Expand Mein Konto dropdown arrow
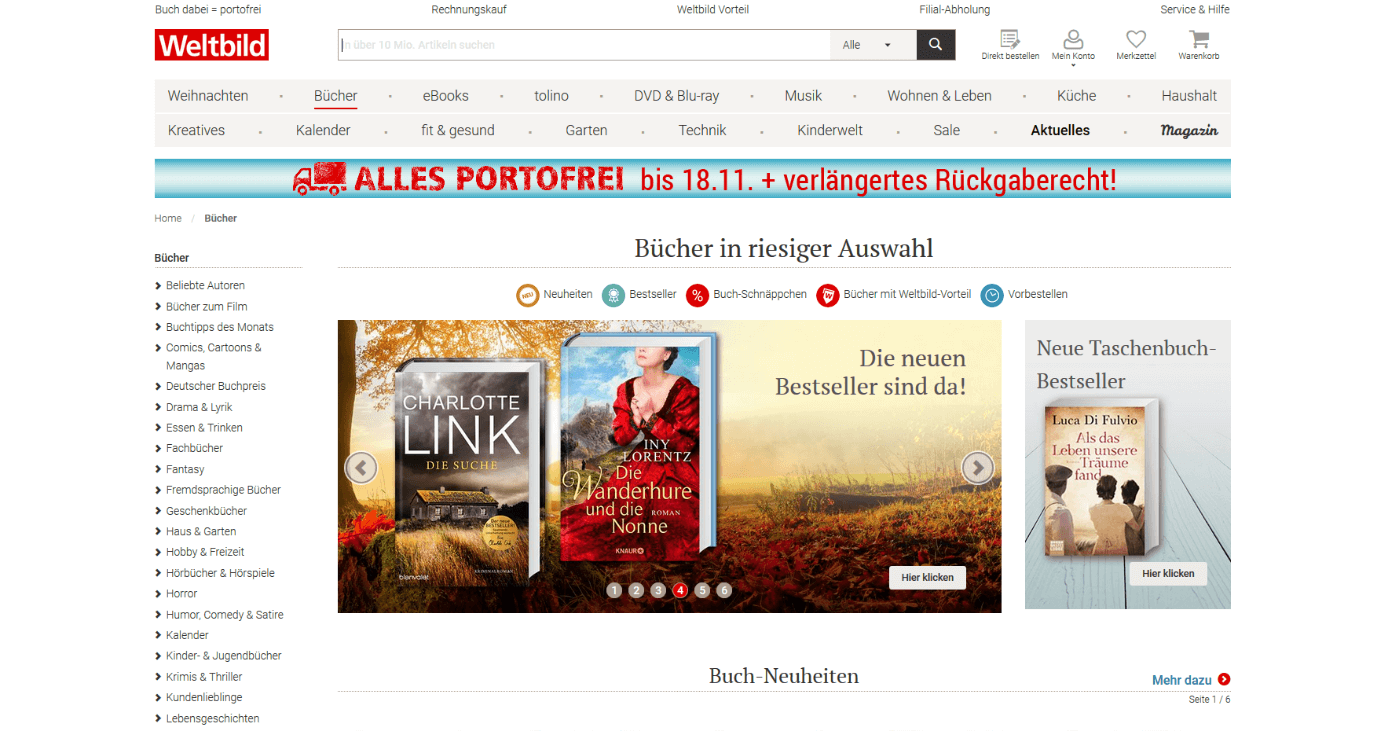 point(1073,65)
